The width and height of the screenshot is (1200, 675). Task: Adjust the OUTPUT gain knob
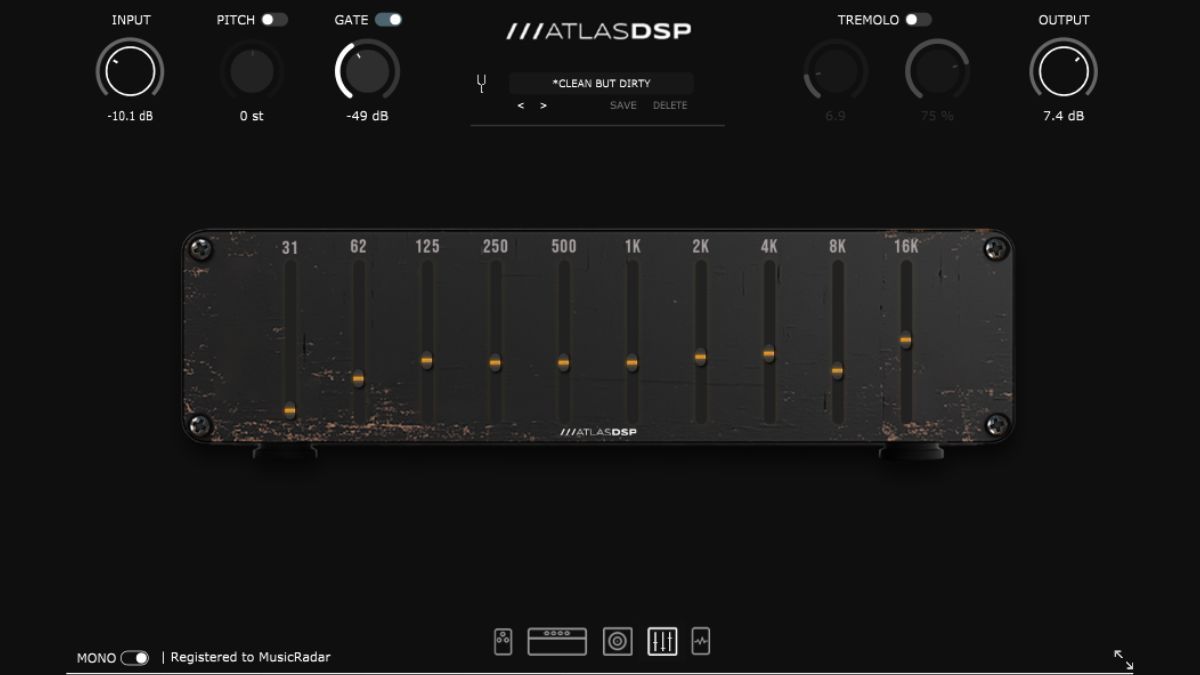[1063, 71]
